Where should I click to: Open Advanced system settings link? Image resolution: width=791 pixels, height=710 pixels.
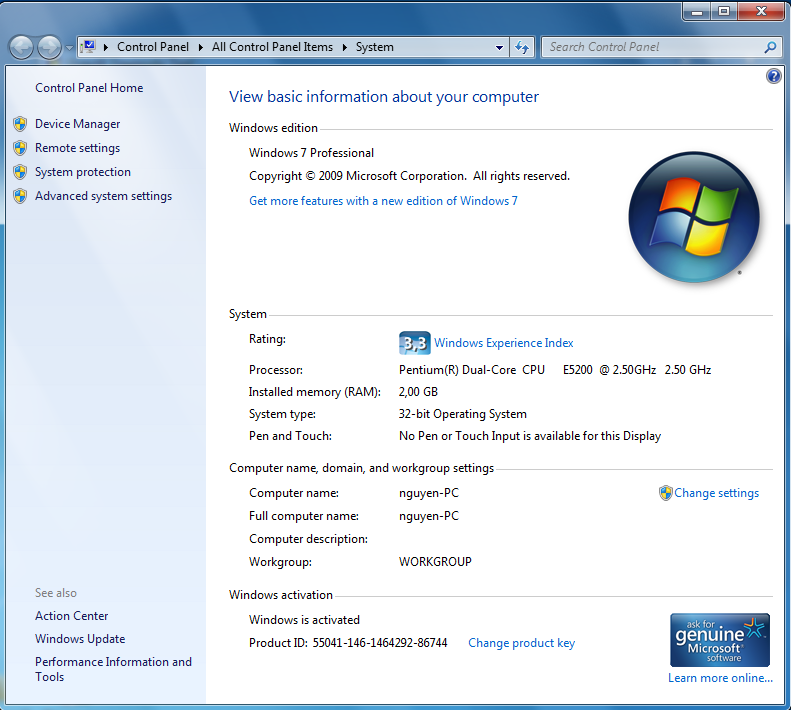[103, 196]
